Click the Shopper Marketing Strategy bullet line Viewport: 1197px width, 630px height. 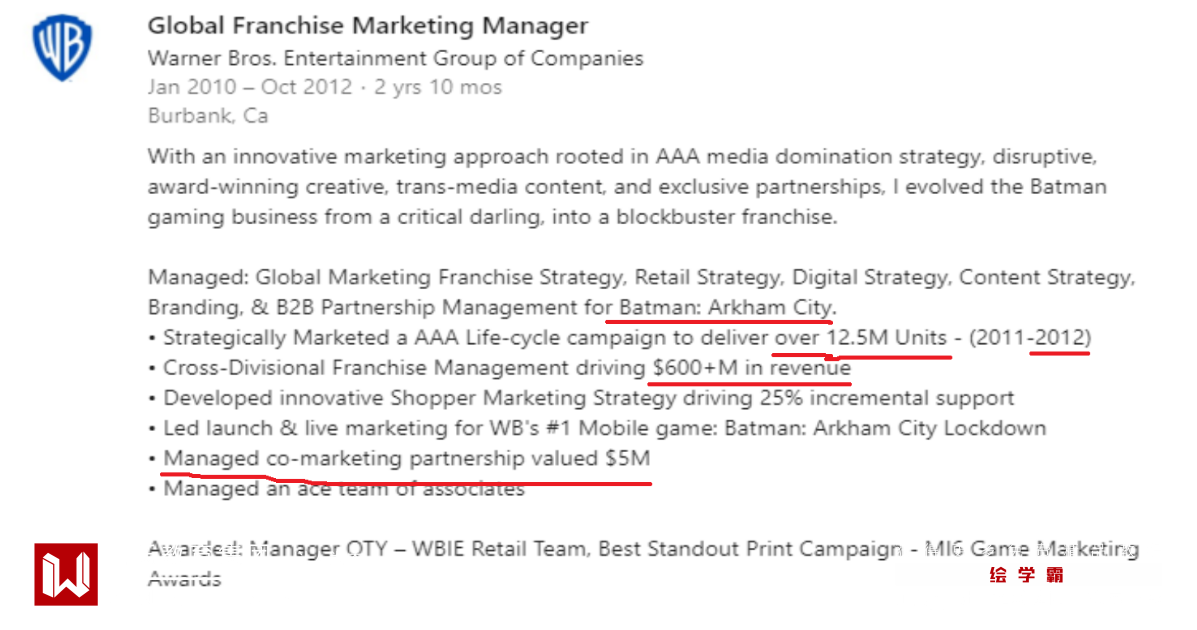[588, 398]
